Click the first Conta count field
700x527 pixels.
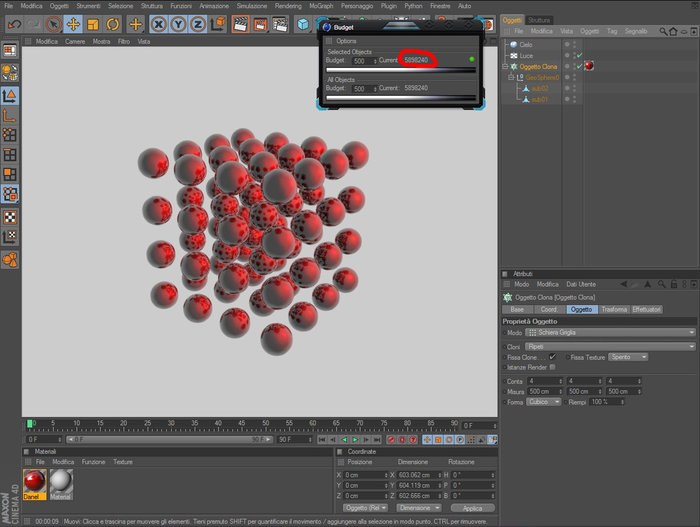(x=545, y=381)
